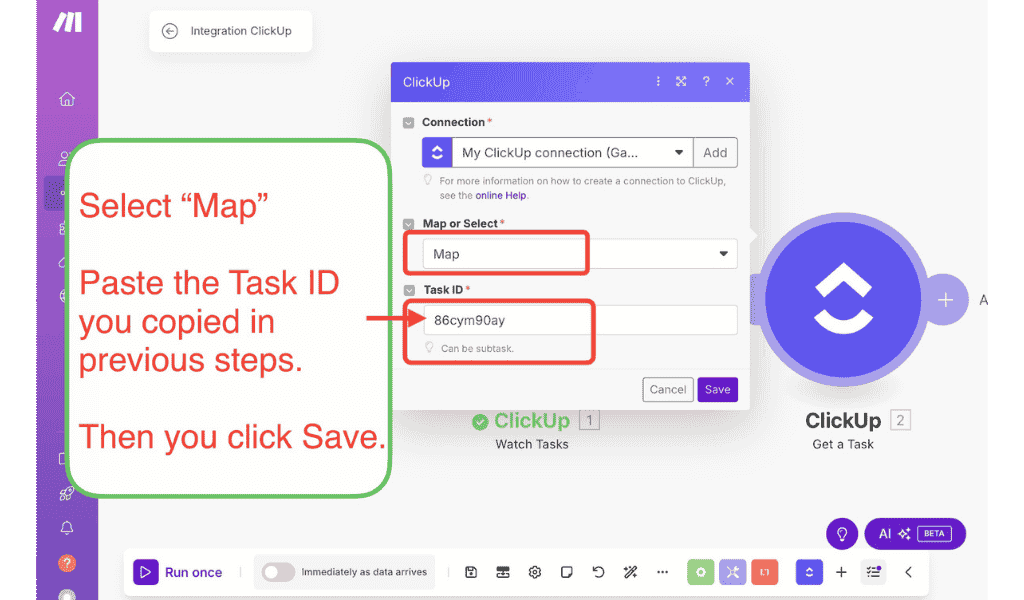Select the ClickUp Get a Task module
1024x600 pixels.
(x=843, y=300)
